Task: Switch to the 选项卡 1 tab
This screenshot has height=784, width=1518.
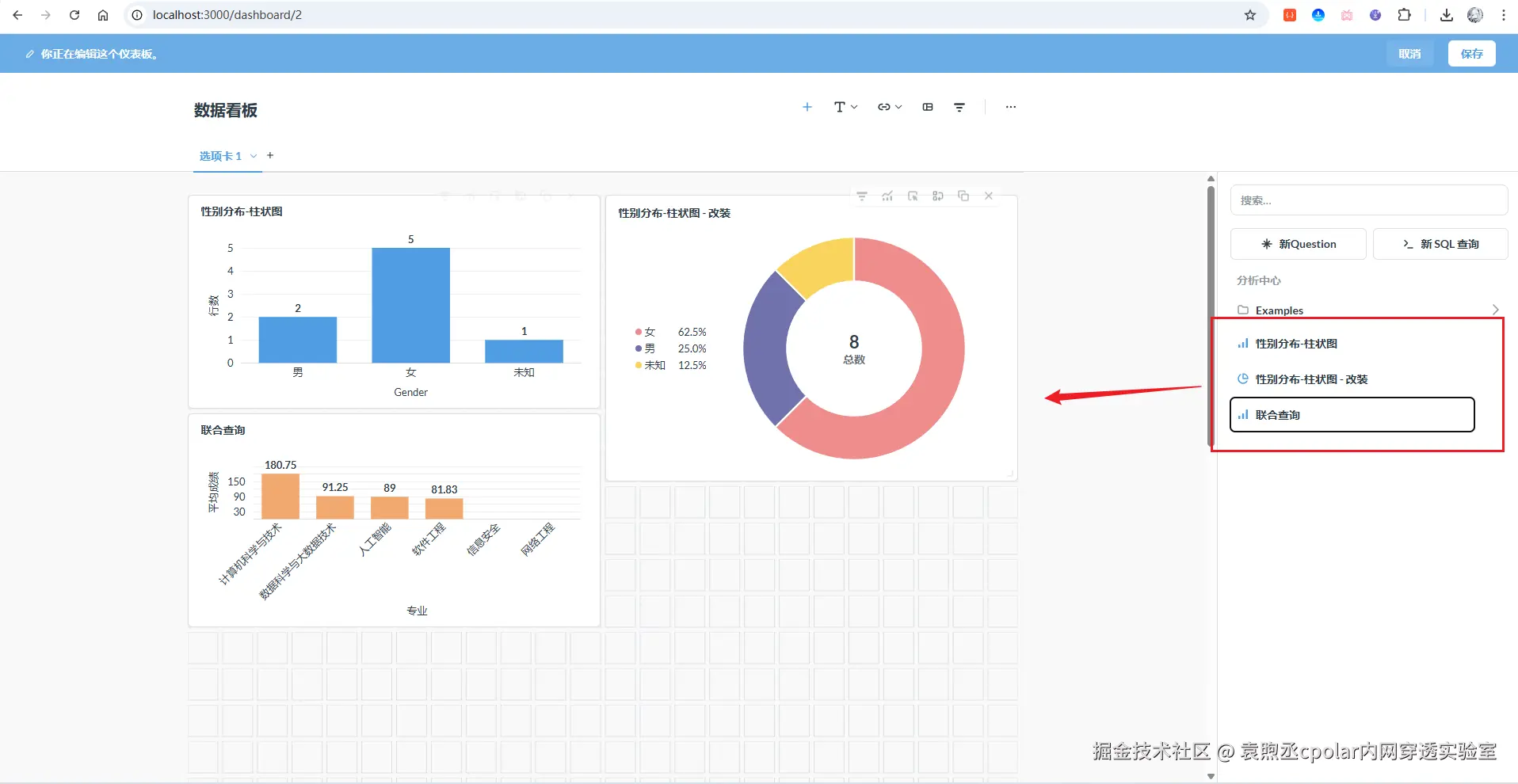Action: 220,156
